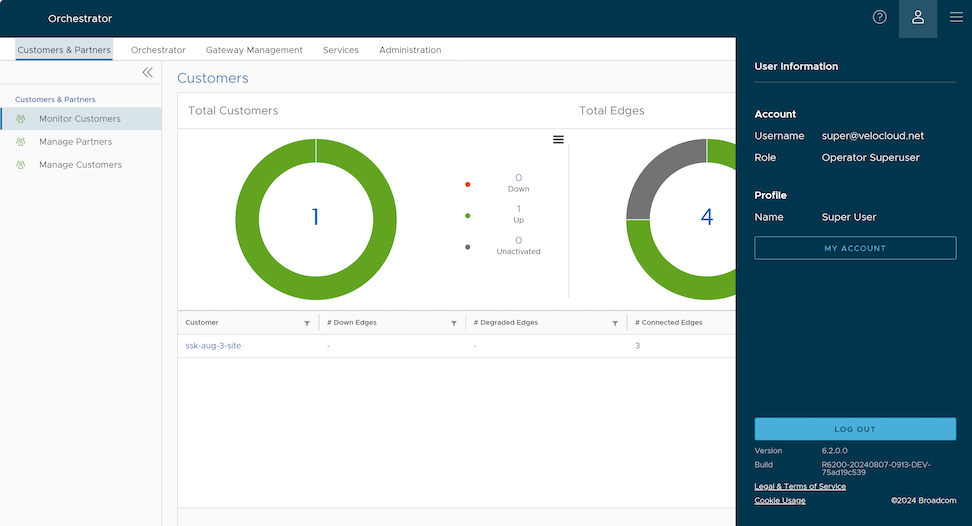Open the Administration tab
The image size is (972, 526).
[x=409, y=50]
